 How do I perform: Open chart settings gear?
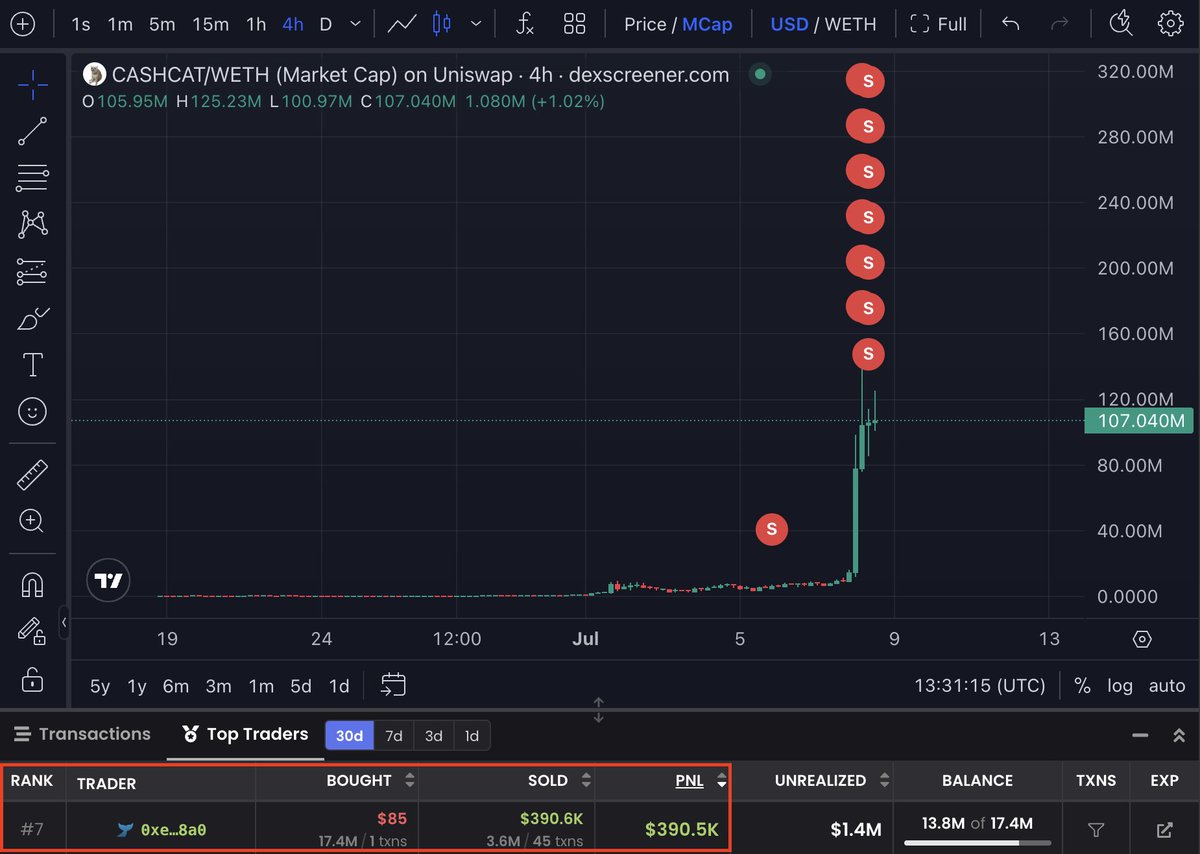coord(1170,24)
